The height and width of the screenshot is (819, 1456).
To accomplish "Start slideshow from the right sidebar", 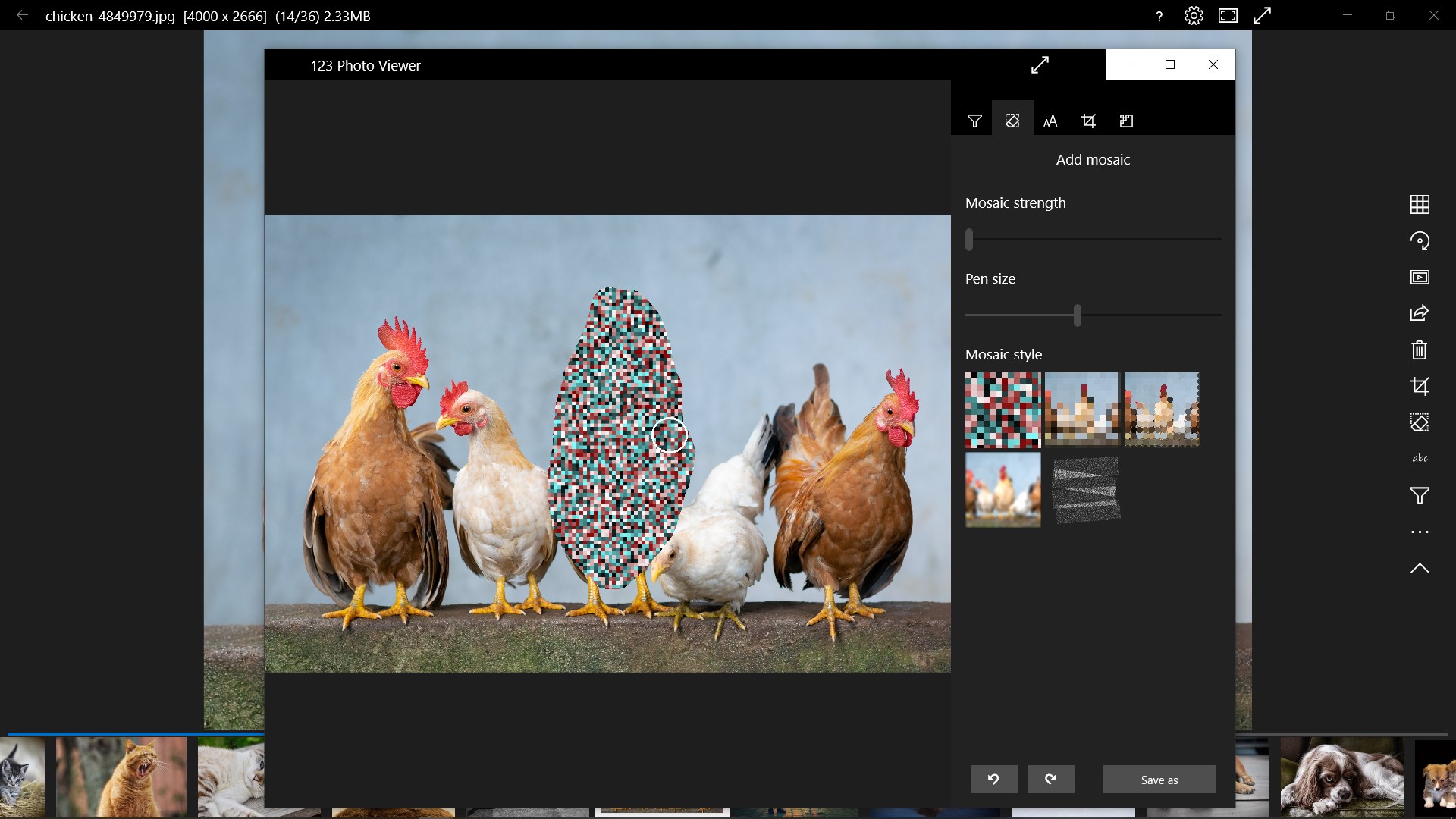I will click(1420, 277).
